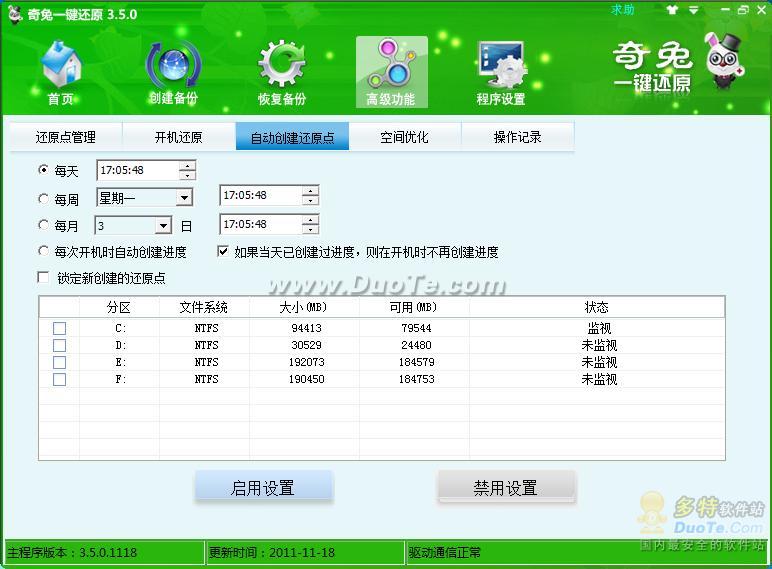Open the 首页 home icon
Screen dimensions: 772x569
click(x=61, y=73)
